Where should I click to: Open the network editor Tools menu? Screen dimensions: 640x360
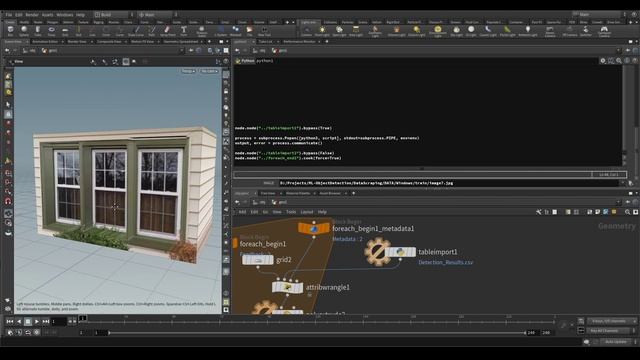tap(291, 212)
